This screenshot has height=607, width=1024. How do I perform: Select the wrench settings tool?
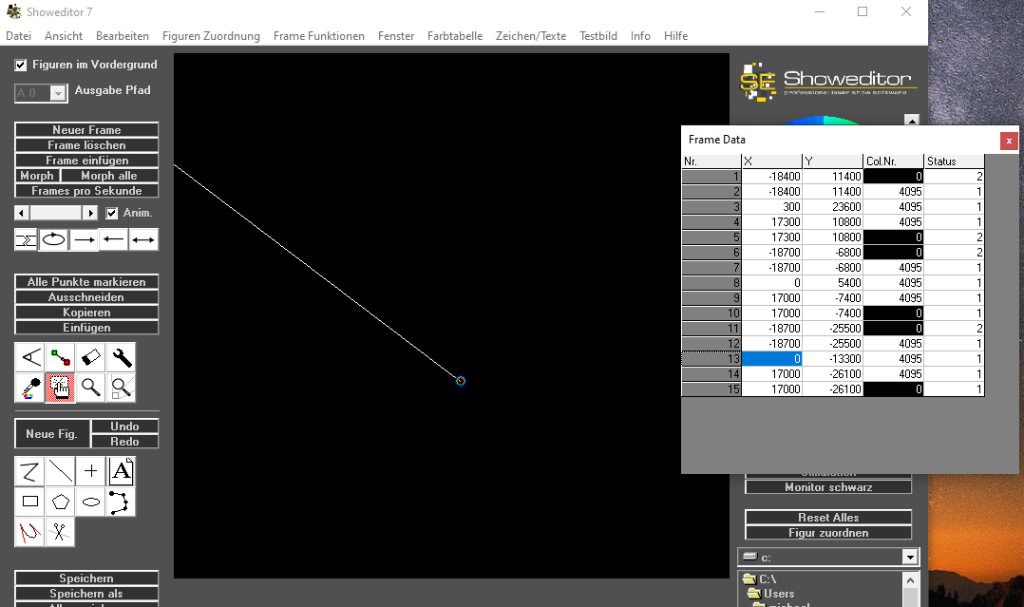pyautogui.click(x=121, y=357)
